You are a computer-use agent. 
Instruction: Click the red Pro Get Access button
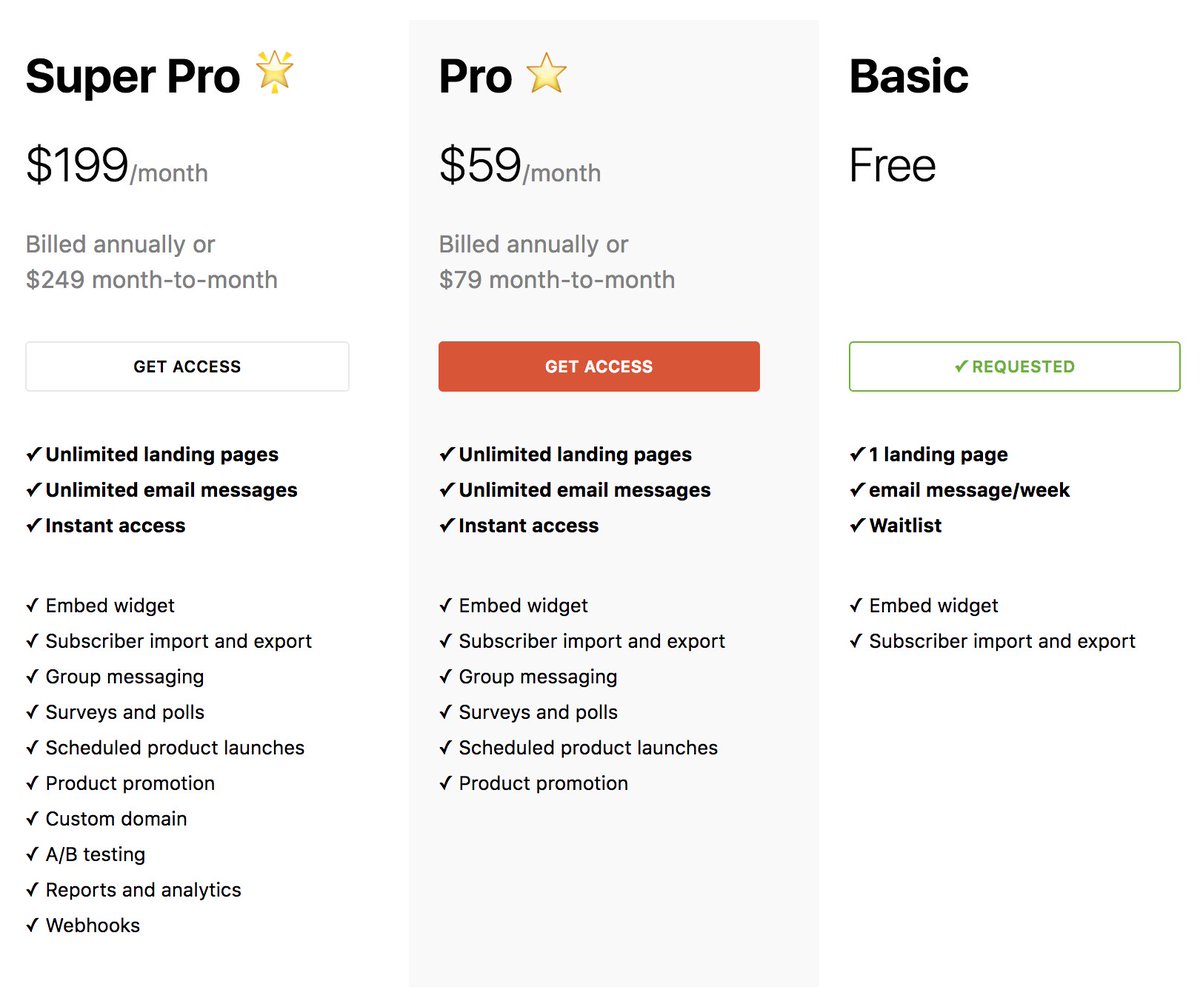click(599, 366)
